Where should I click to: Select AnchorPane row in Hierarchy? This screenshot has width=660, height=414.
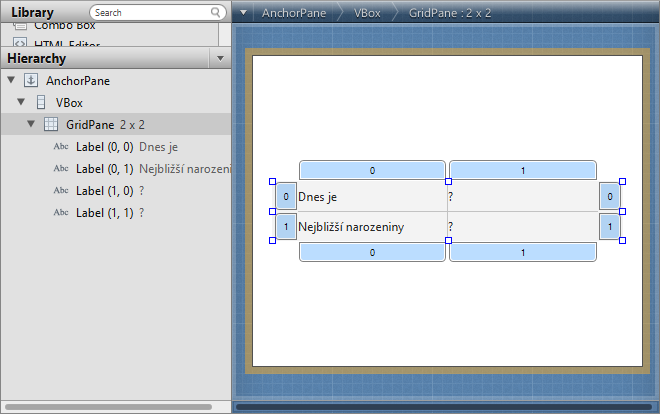tap(116, 80)
